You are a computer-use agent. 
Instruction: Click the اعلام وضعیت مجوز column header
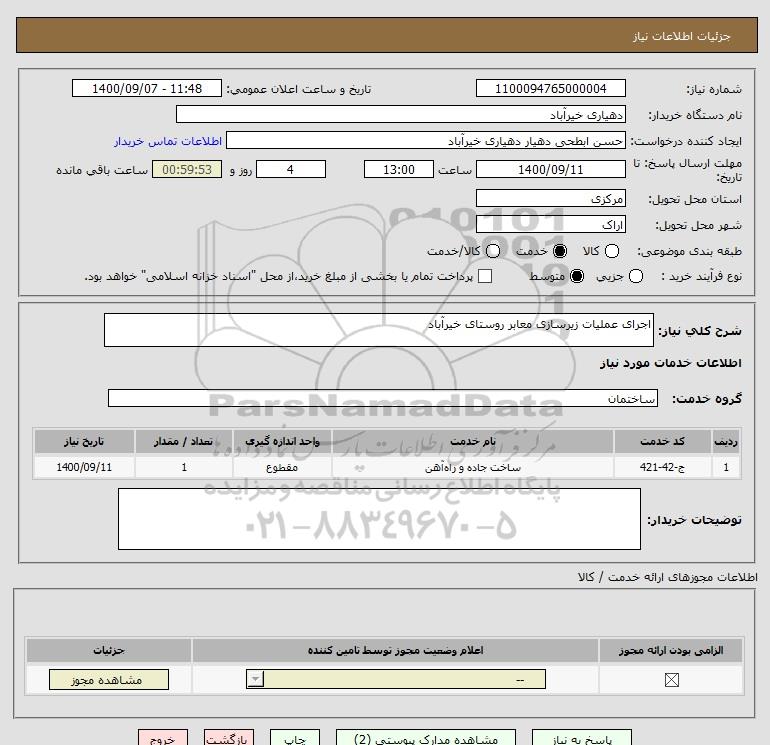click(x=395, y=650)
